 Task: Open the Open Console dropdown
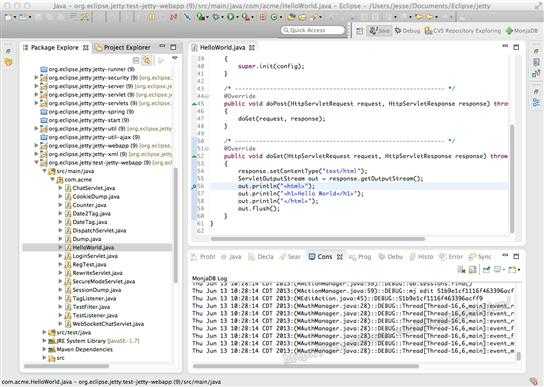(519, 270)
